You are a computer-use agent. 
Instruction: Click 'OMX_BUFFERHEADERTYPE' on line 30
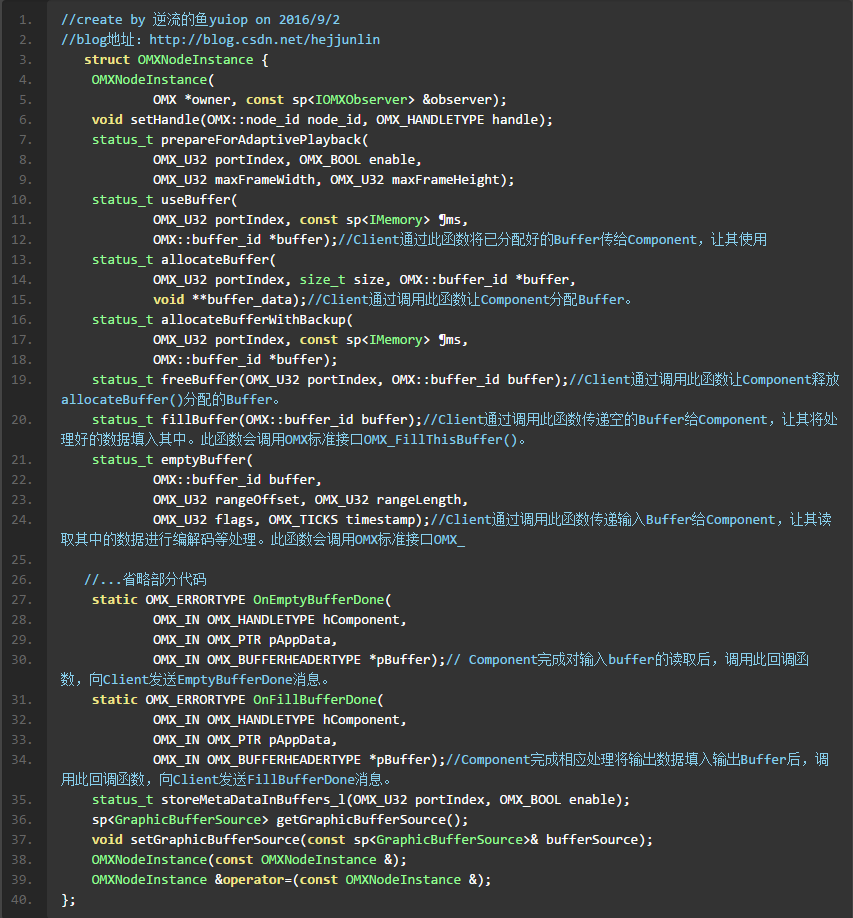283,660
